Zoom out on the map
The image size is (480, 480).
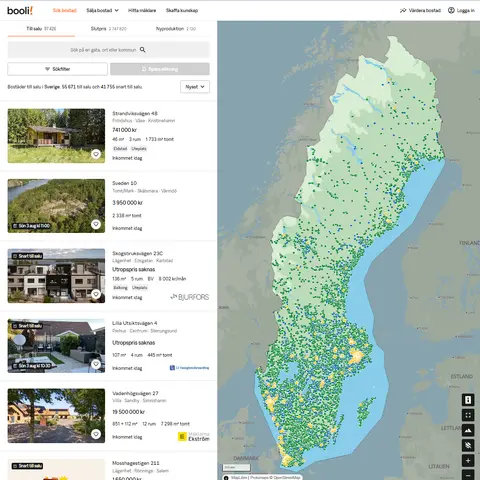point(468,475)
